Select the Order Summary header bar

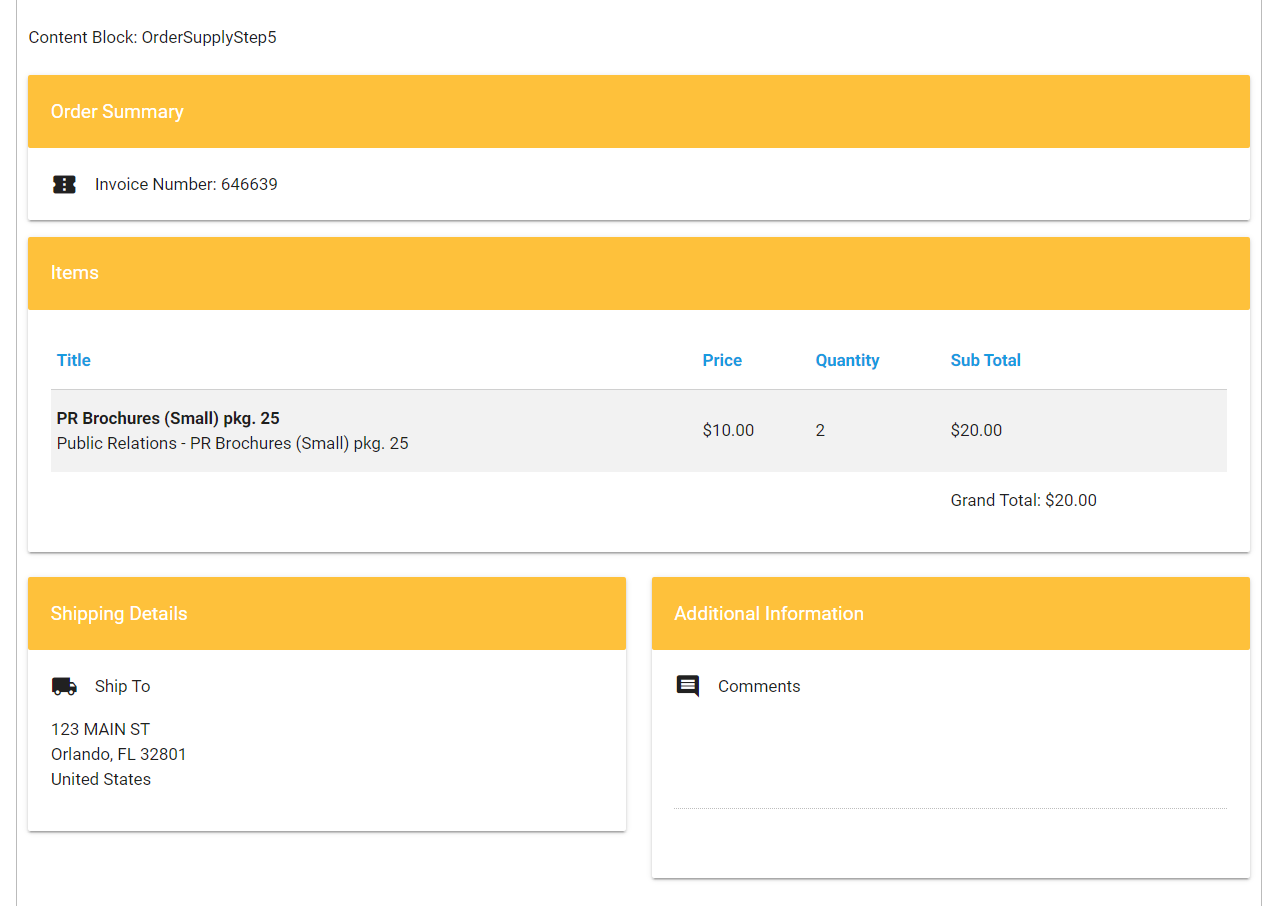pos(638,111)
